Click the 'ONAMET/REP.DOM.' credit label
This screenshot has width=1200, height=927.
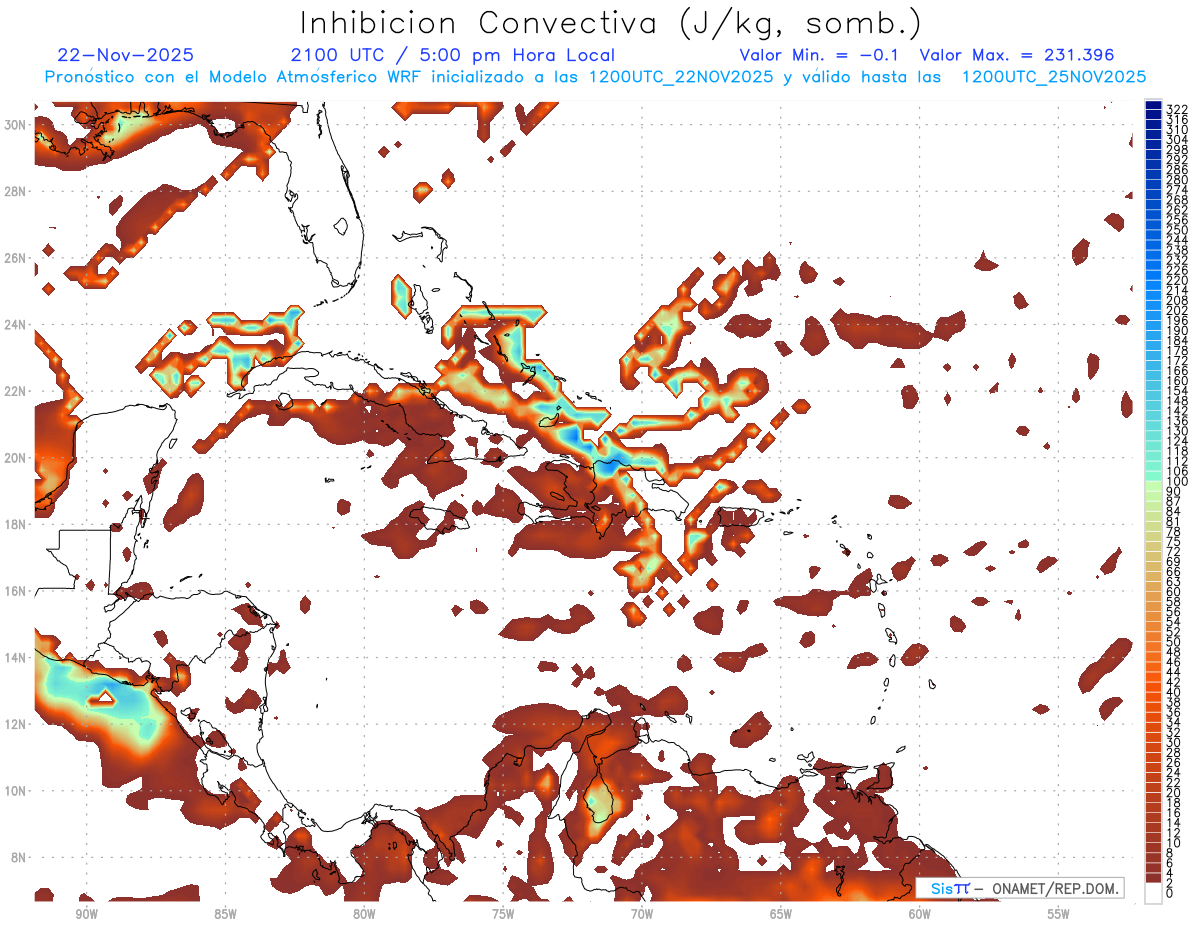pyautogui.click(x=1055, y=888)
